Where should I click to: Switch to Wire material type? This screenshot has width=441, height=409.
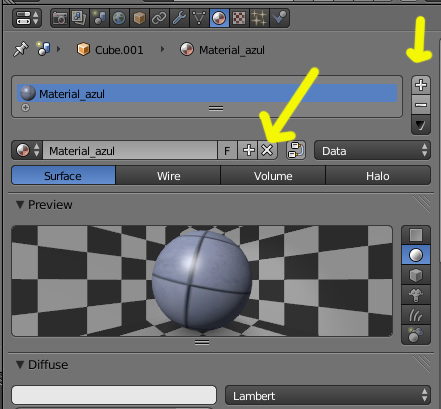168,175
